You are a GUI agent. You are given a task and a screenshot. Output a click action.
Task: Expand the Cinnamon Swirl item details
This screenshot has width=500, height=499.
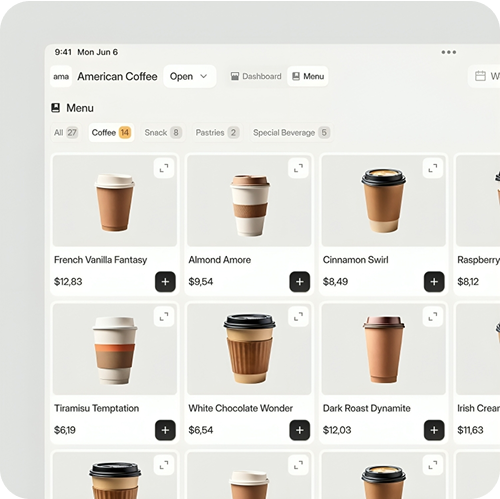tap(433, 168)
